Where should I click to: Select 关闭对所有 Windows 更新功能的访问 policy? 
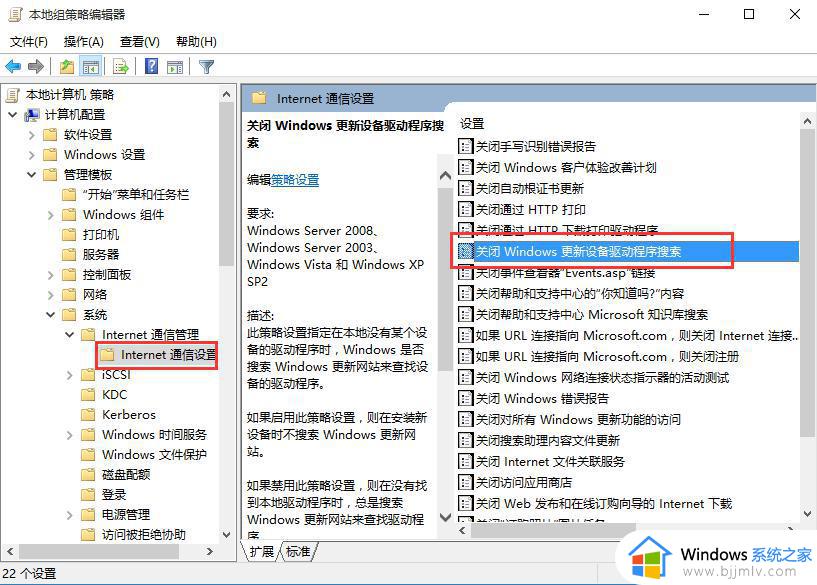coord(578,419)
